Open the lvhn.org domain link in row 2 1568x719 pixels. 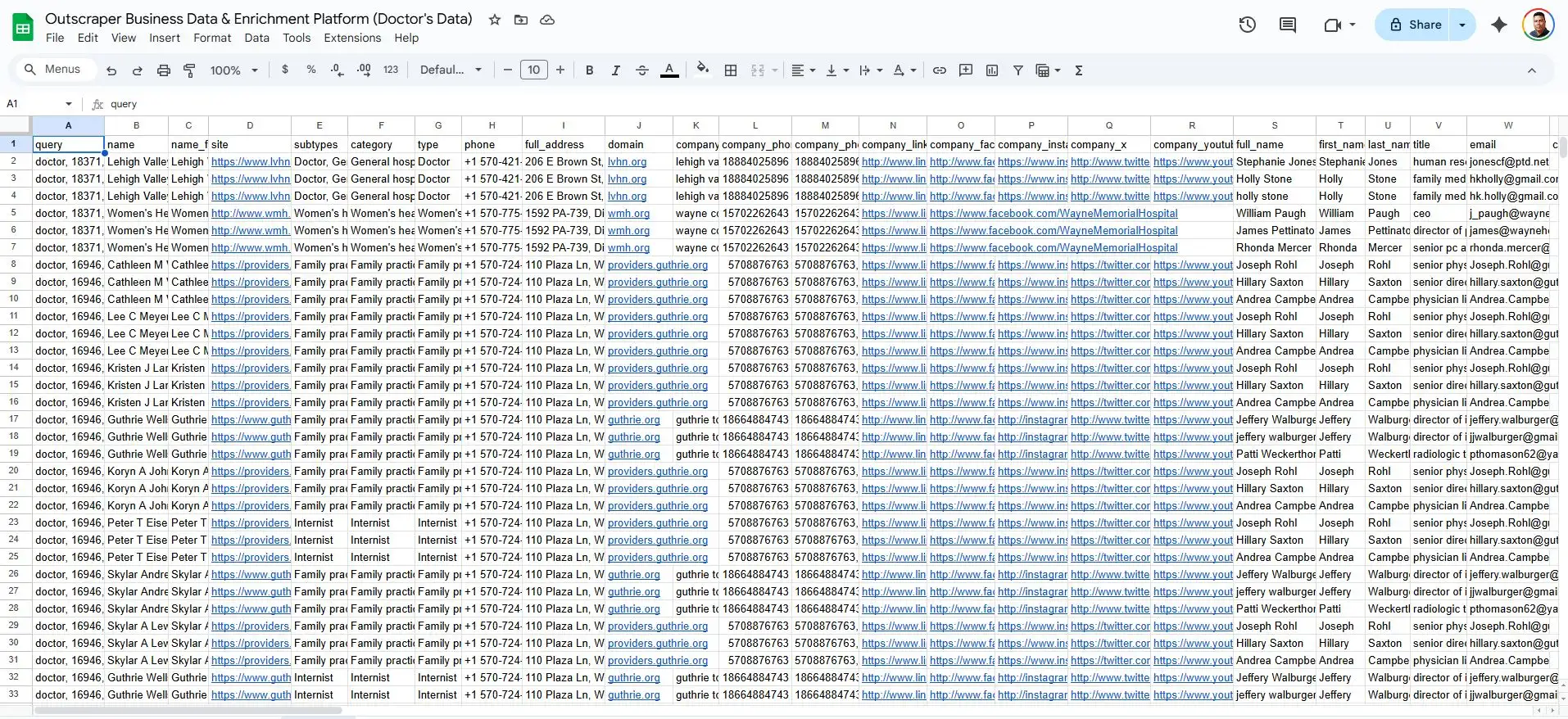click(x=627, y=162)
